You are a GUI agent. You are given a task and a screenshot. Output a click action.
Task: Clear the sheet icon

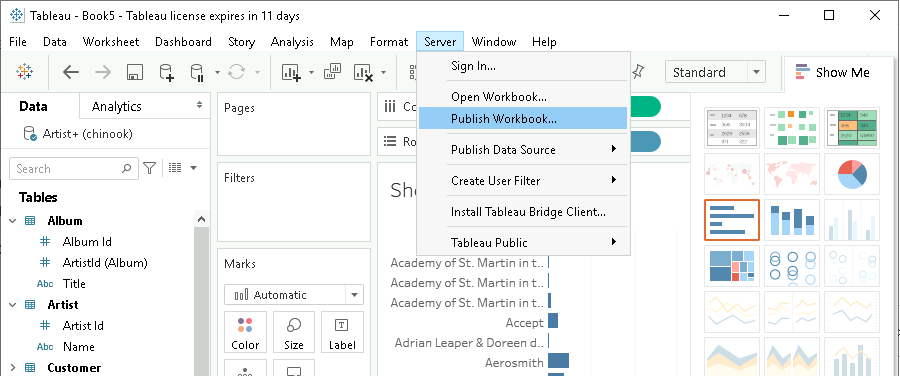[x=364, y=72]
